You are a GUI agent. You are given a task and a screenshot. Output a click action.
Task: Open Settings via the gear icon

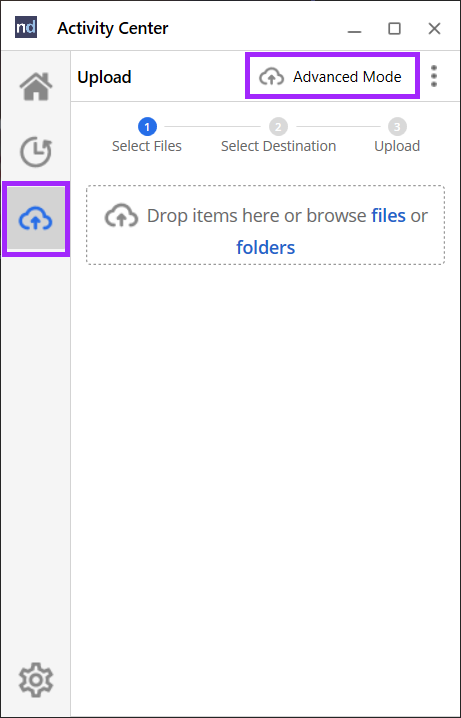pos(36,680)
